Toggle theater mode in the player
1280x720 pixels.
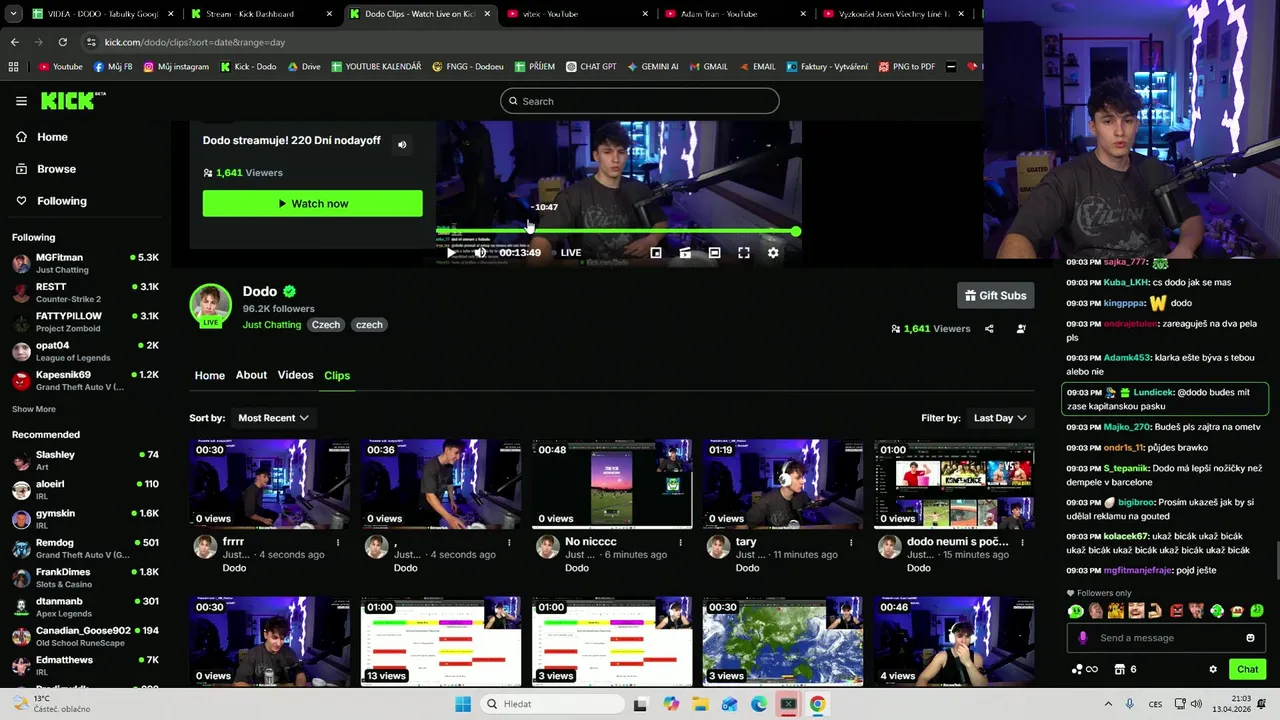(714, 253)
